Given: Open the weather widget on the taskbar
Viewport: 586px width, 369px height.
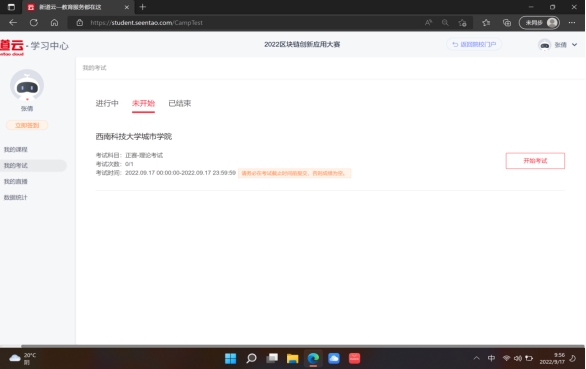Looking at the screenshot, I should (22, 358).
